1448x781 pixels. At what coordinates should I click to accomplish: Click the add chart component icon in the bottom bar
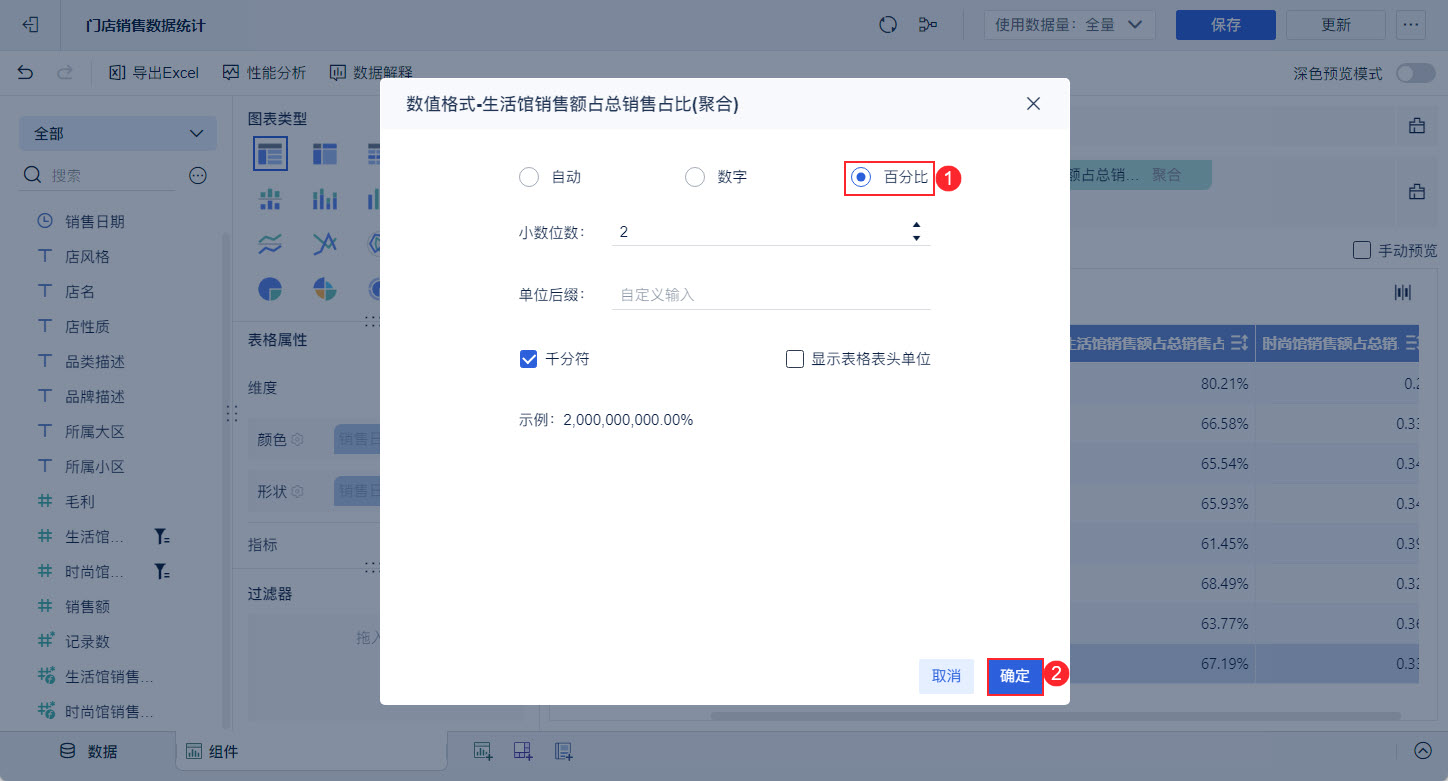coord(483,751)
